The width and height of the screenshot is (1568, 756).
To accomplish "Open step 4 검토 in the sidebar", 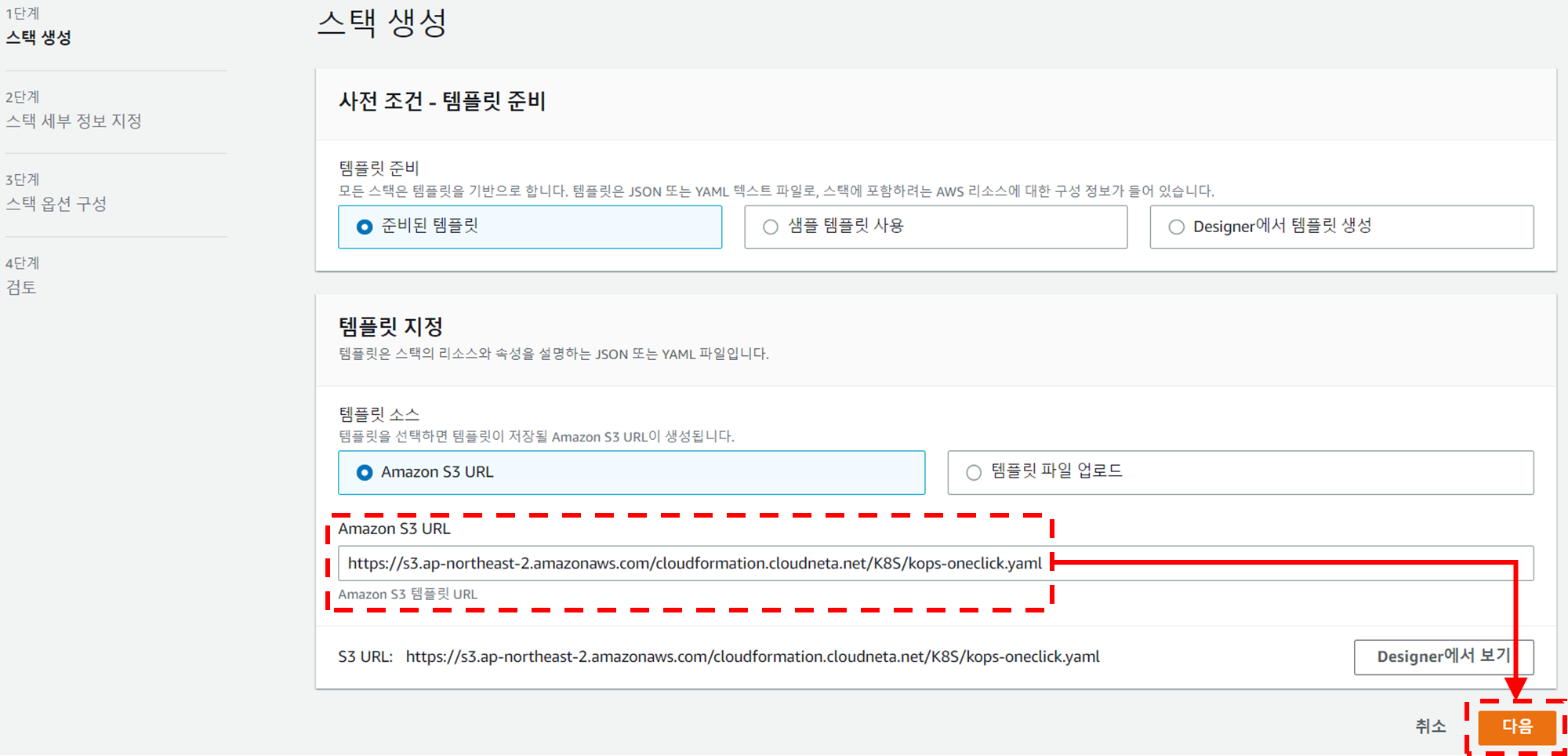I will click(21, 287).
